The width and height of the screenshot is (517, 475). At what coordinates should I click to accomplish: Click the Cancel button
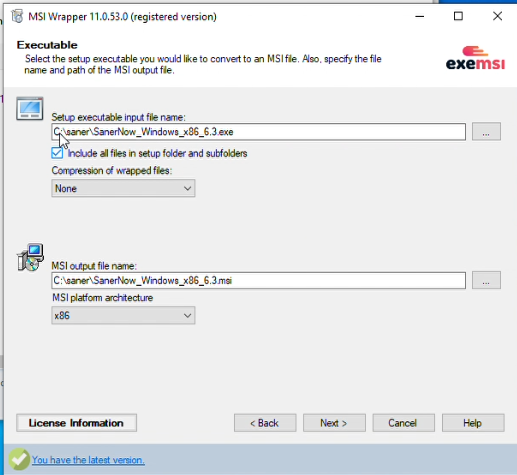point(403,423)
